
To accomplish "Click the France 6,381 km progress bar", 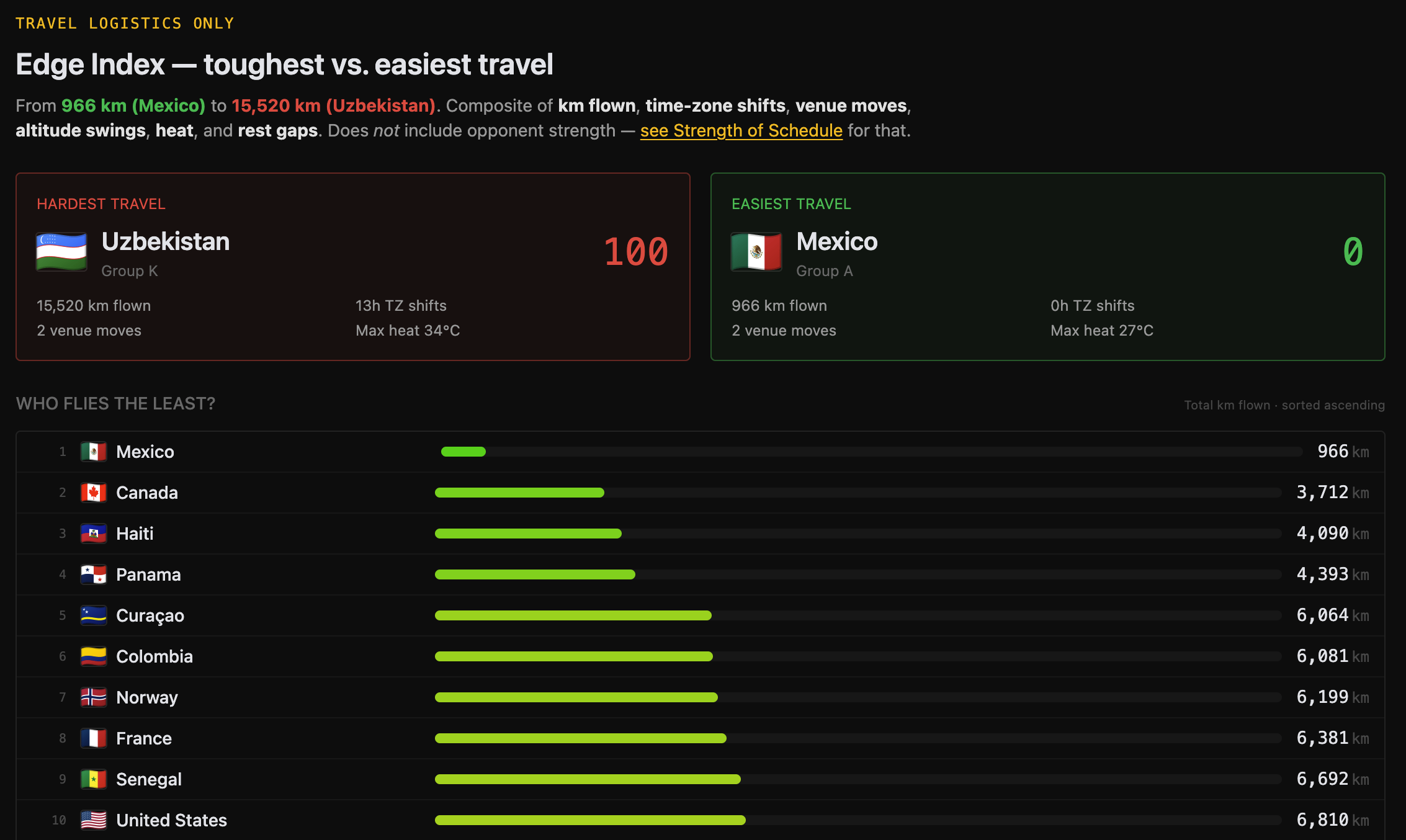I will click(x=858, y=738).
